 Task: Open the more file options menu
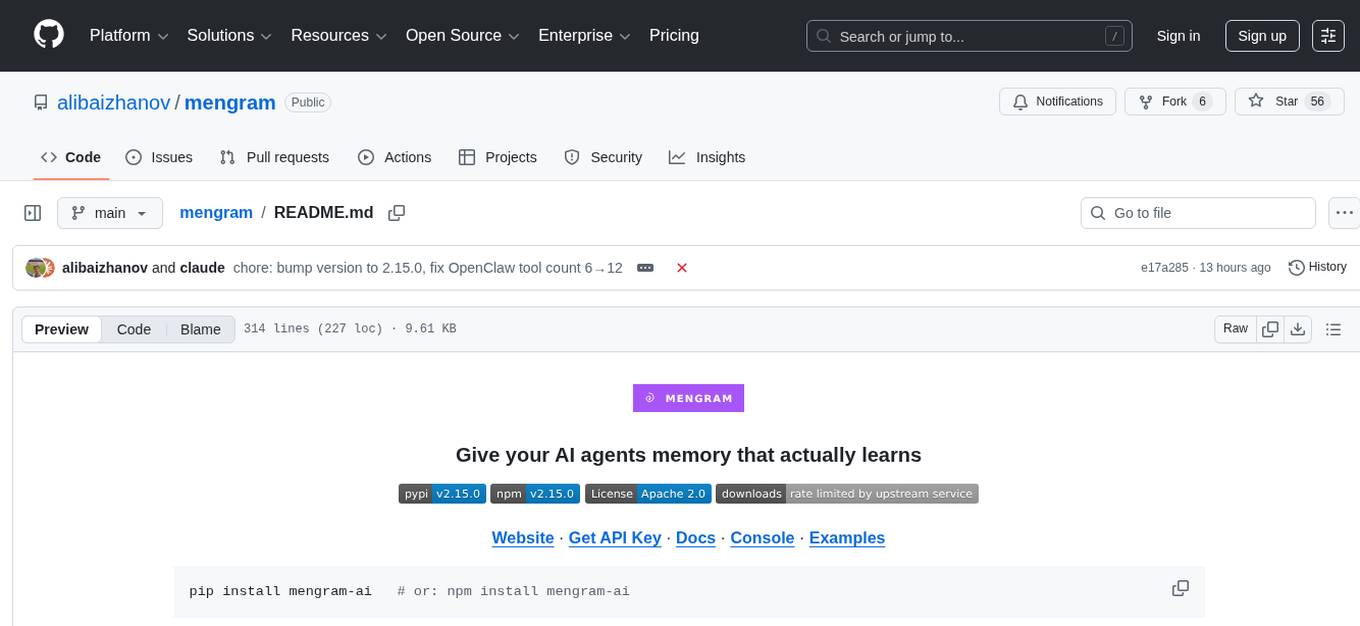point(1344,212)
